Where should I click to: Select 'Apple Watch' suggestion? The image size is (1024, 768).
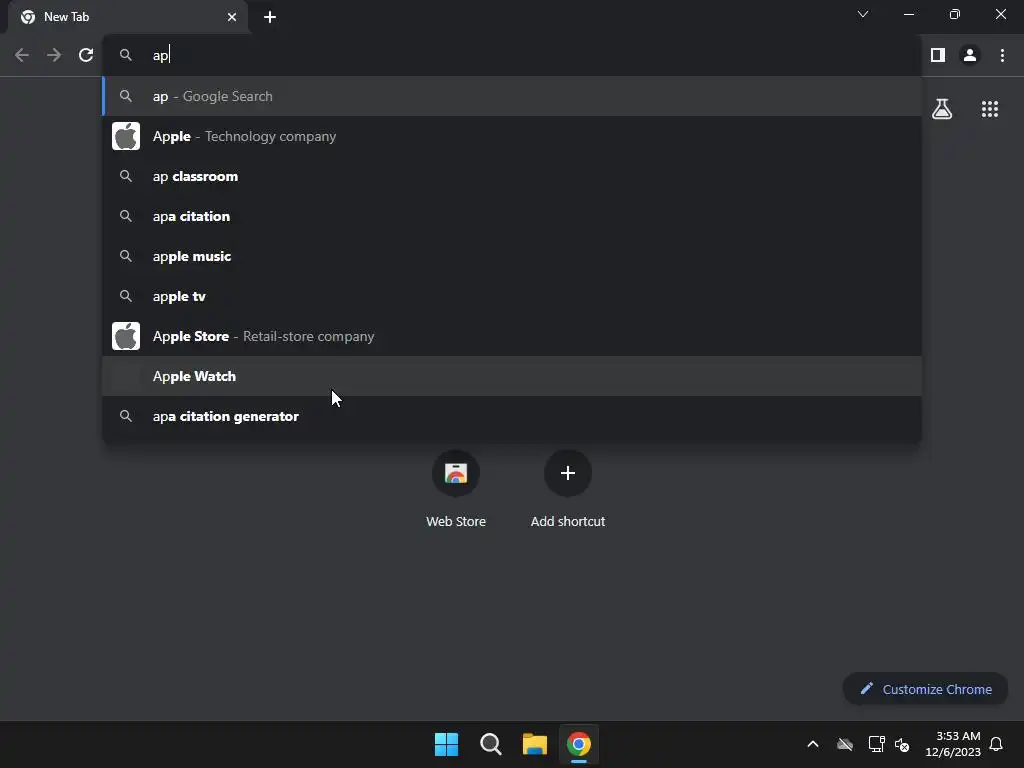tap(512, 376)
